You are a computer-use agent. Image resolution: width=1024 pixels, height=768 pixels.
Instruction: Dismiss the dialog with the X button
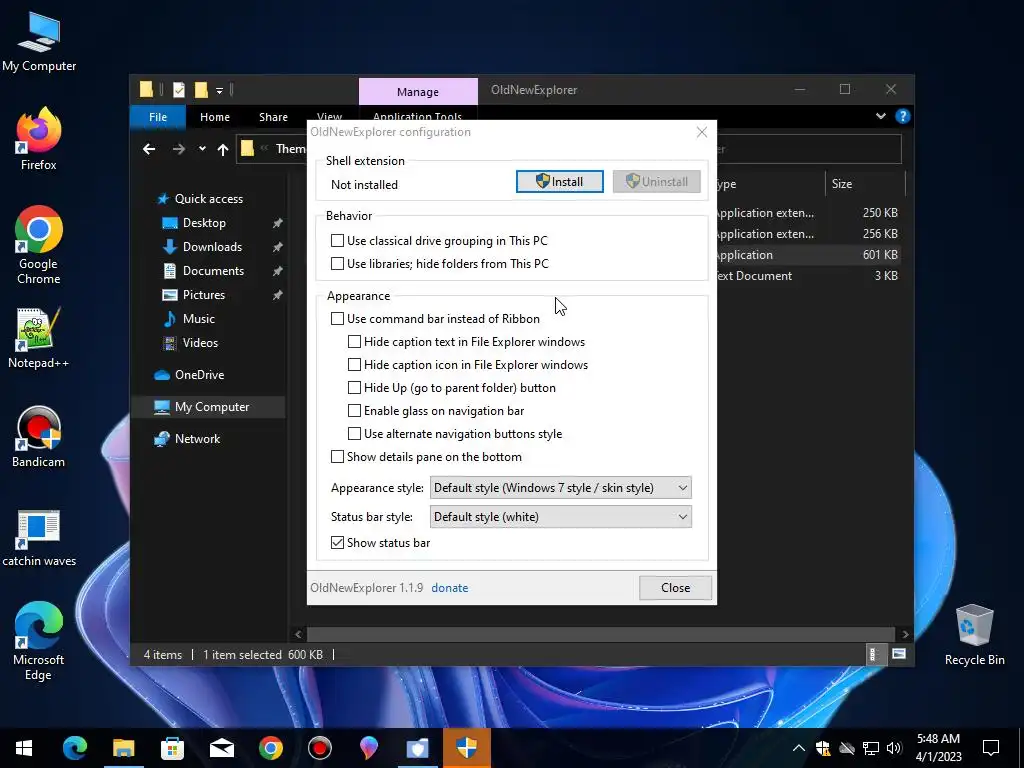tap(701, 132)
